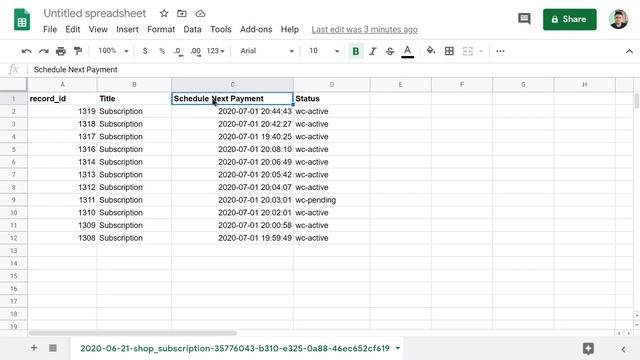Image resolution: width=640 pixels, height=360 pixels.
Task: Collapse the menus with the chevron
Action: tap(629, 51)
